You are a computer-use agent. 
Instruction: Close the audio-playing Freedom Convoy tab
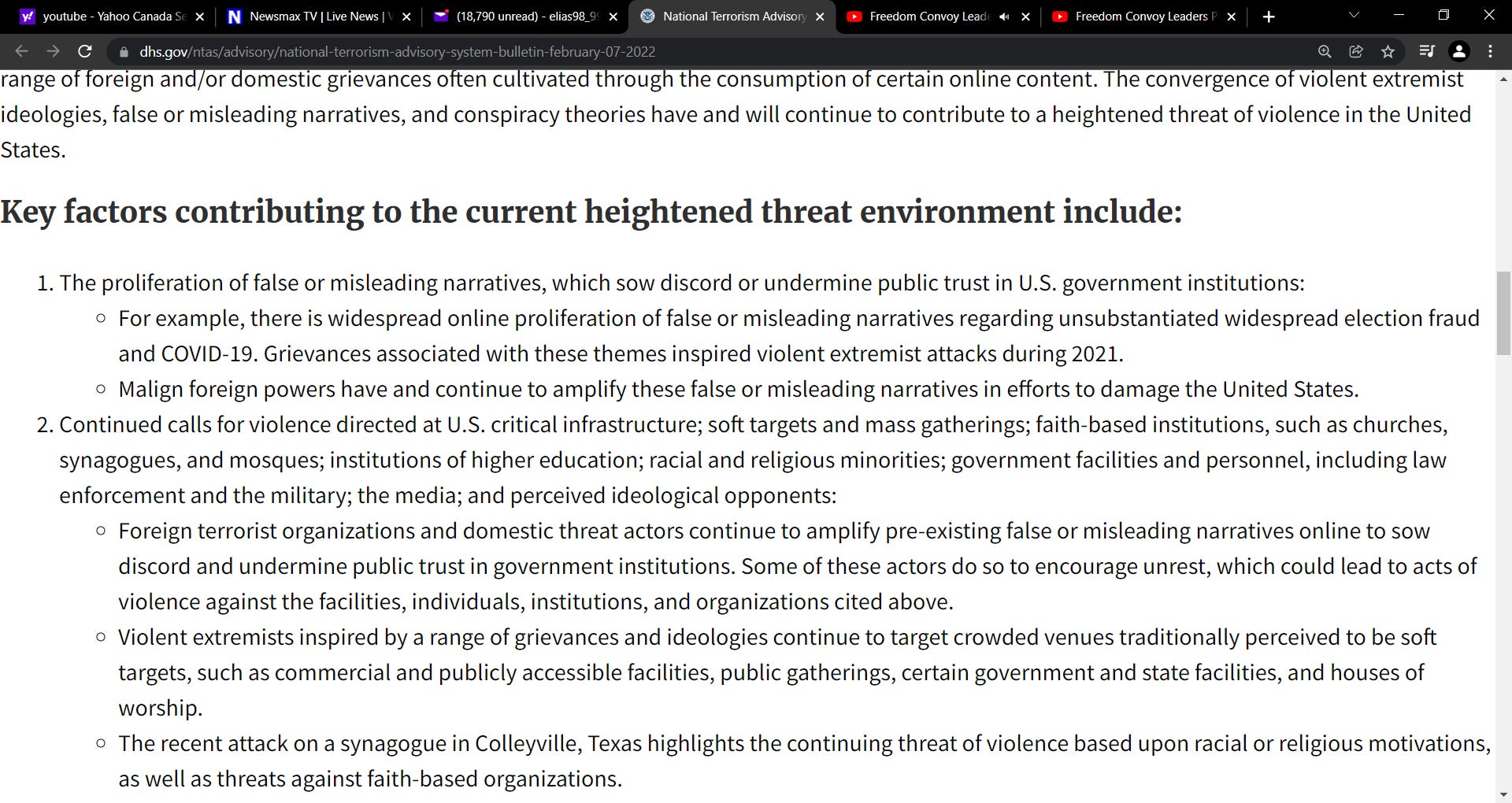pos(1025,17)
